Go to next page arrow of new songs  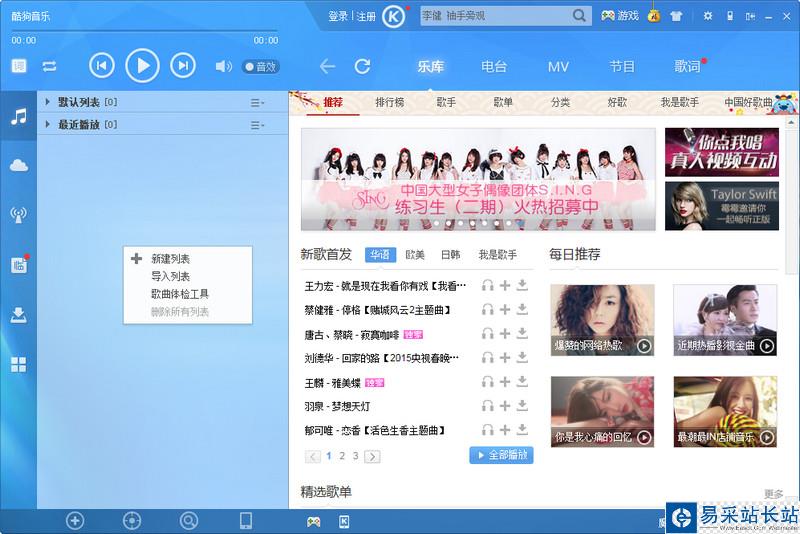click(x=372, y=457)
